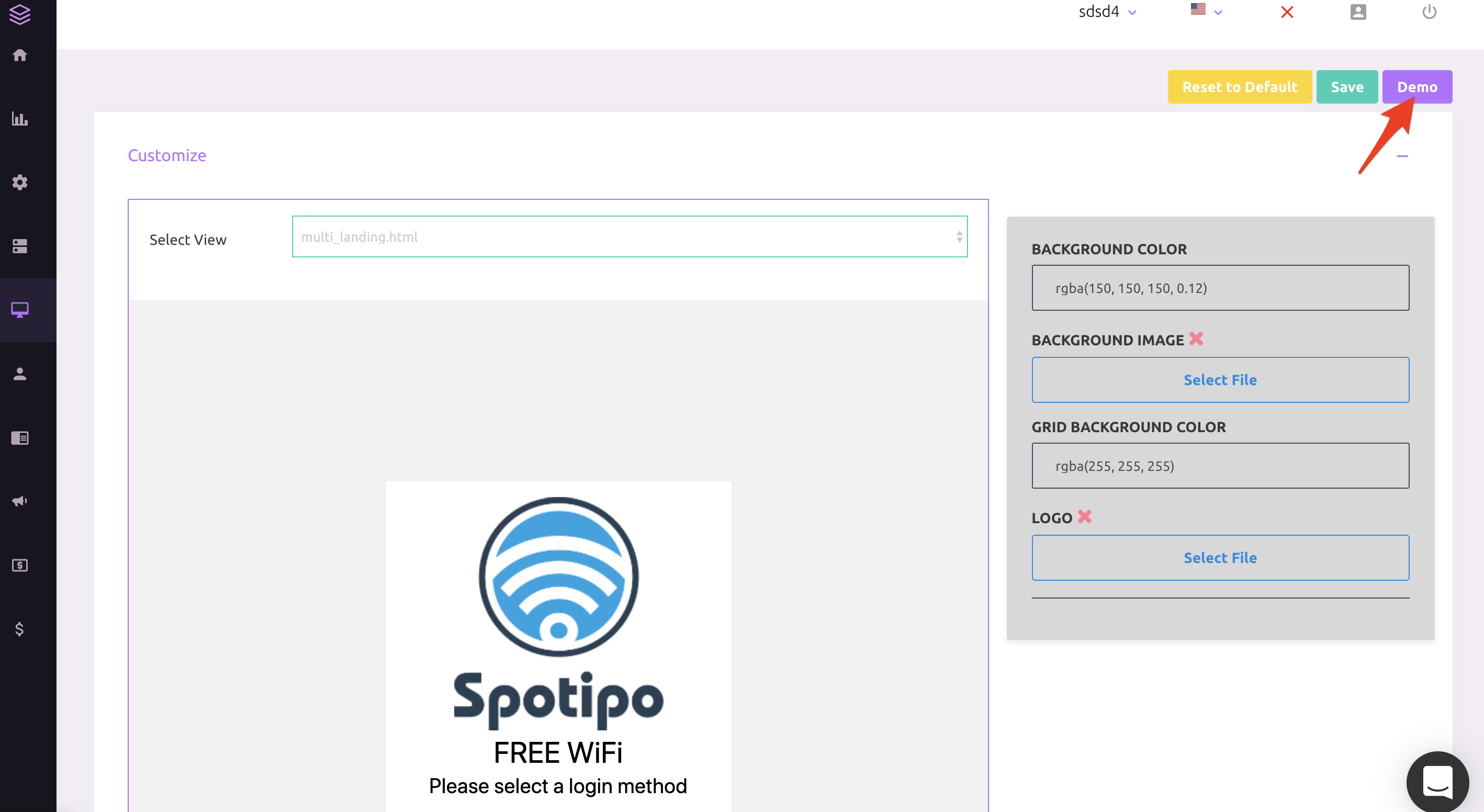Open the gear settings sidebar icon
The image size is (1484, 812).
pos(19,183)
